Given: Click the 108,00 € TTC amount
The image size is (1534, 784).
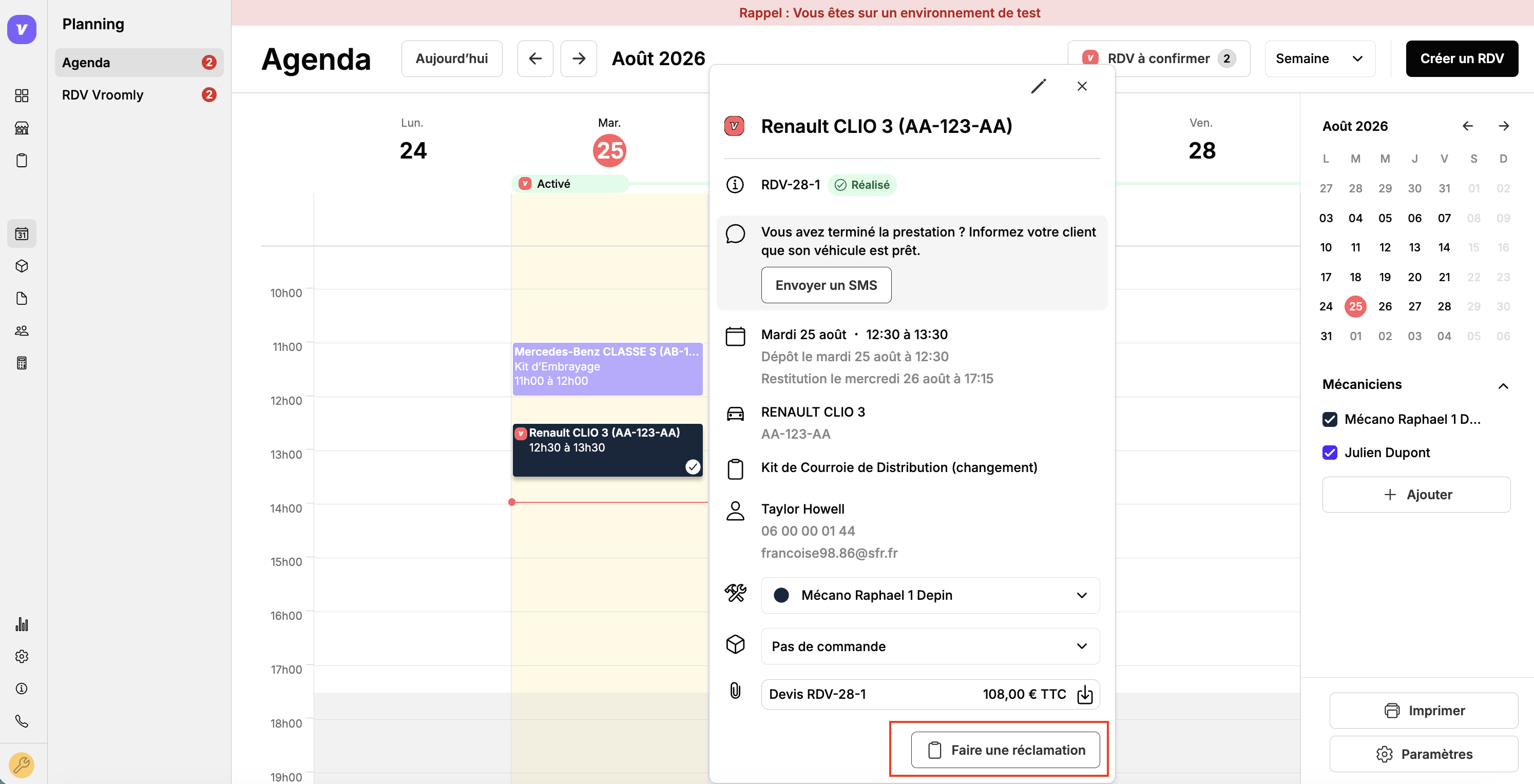Looking at the screenshot, I should coord(1024,694).
